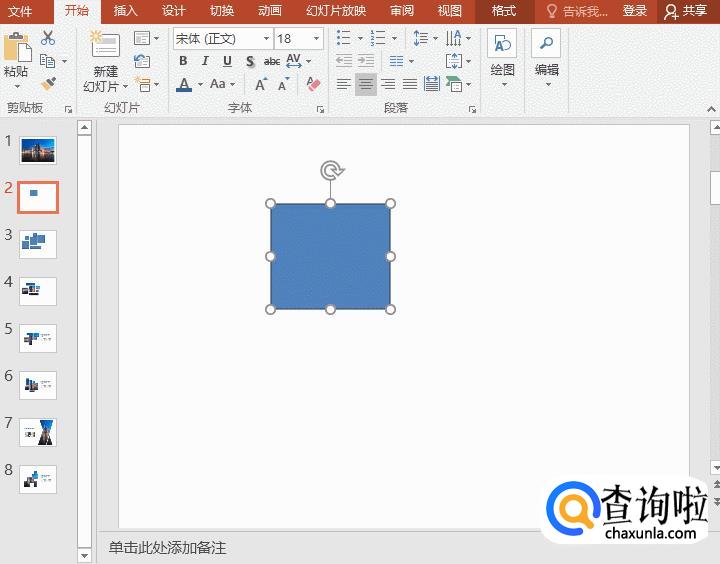This screenshot has height=564, width=720.
Task: Expand the Paste options arrow
Action: pyautogui.click(x=17, y=87)
